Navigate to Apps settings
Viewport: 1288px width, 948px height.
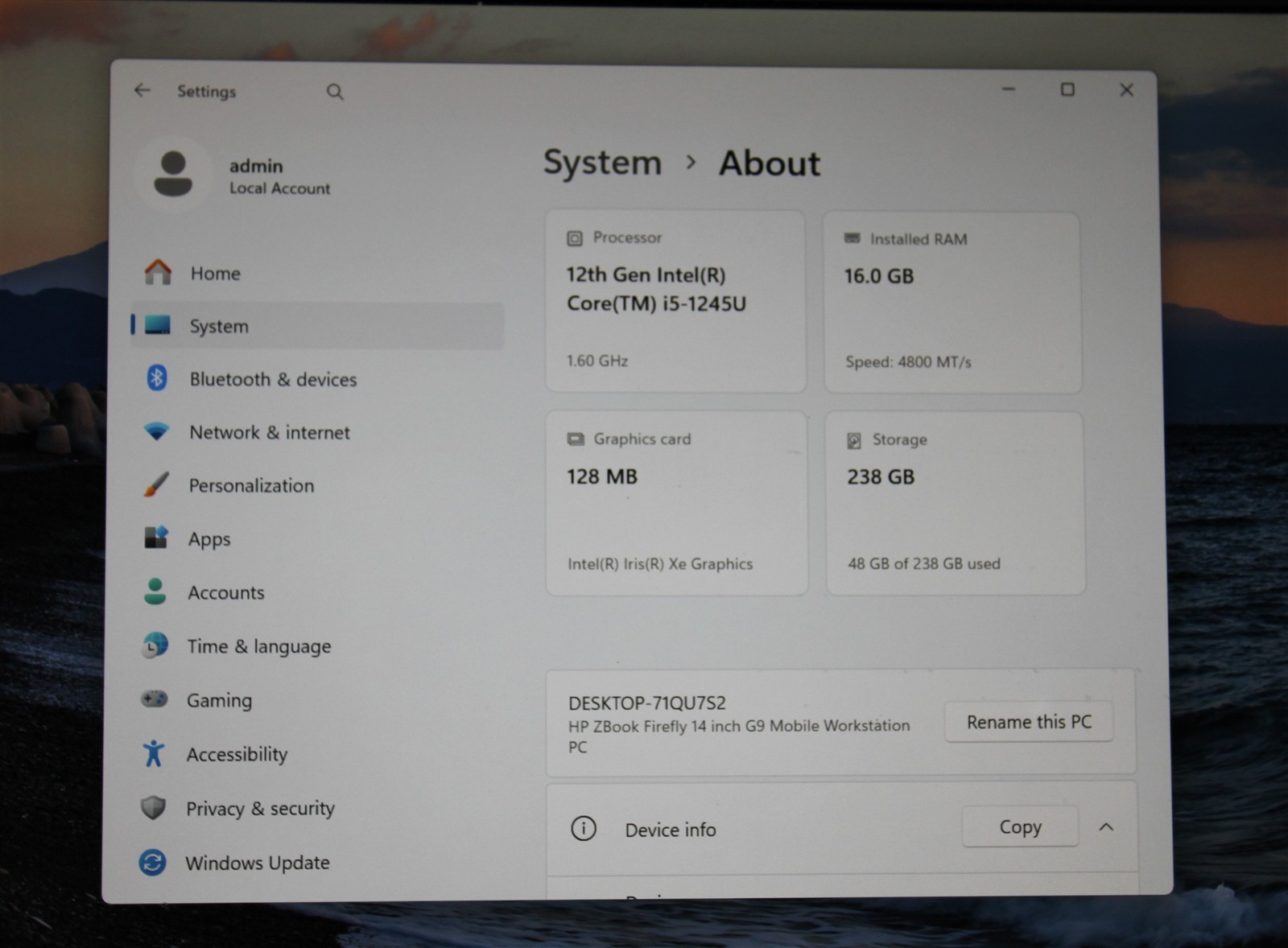(317, 538)
